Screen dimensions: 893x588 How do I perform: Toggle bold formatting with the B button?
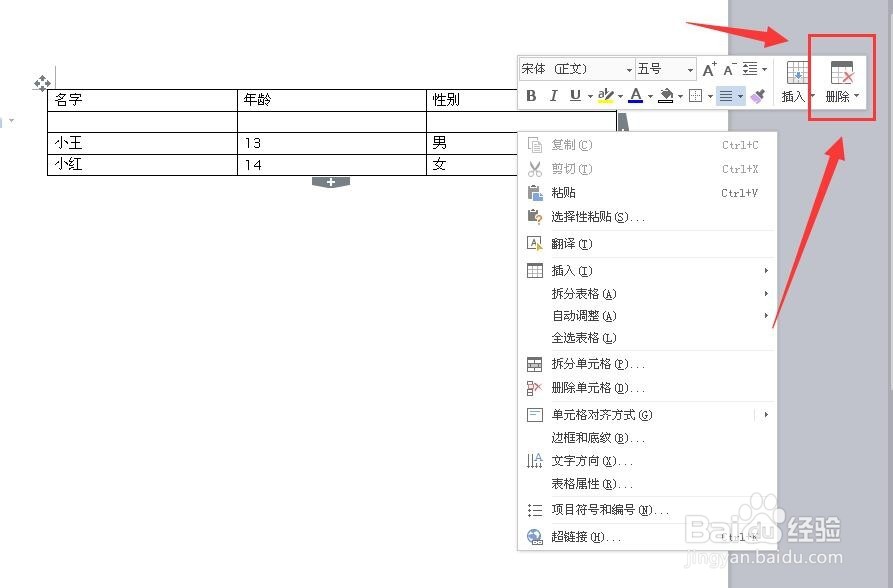(531, 95)
